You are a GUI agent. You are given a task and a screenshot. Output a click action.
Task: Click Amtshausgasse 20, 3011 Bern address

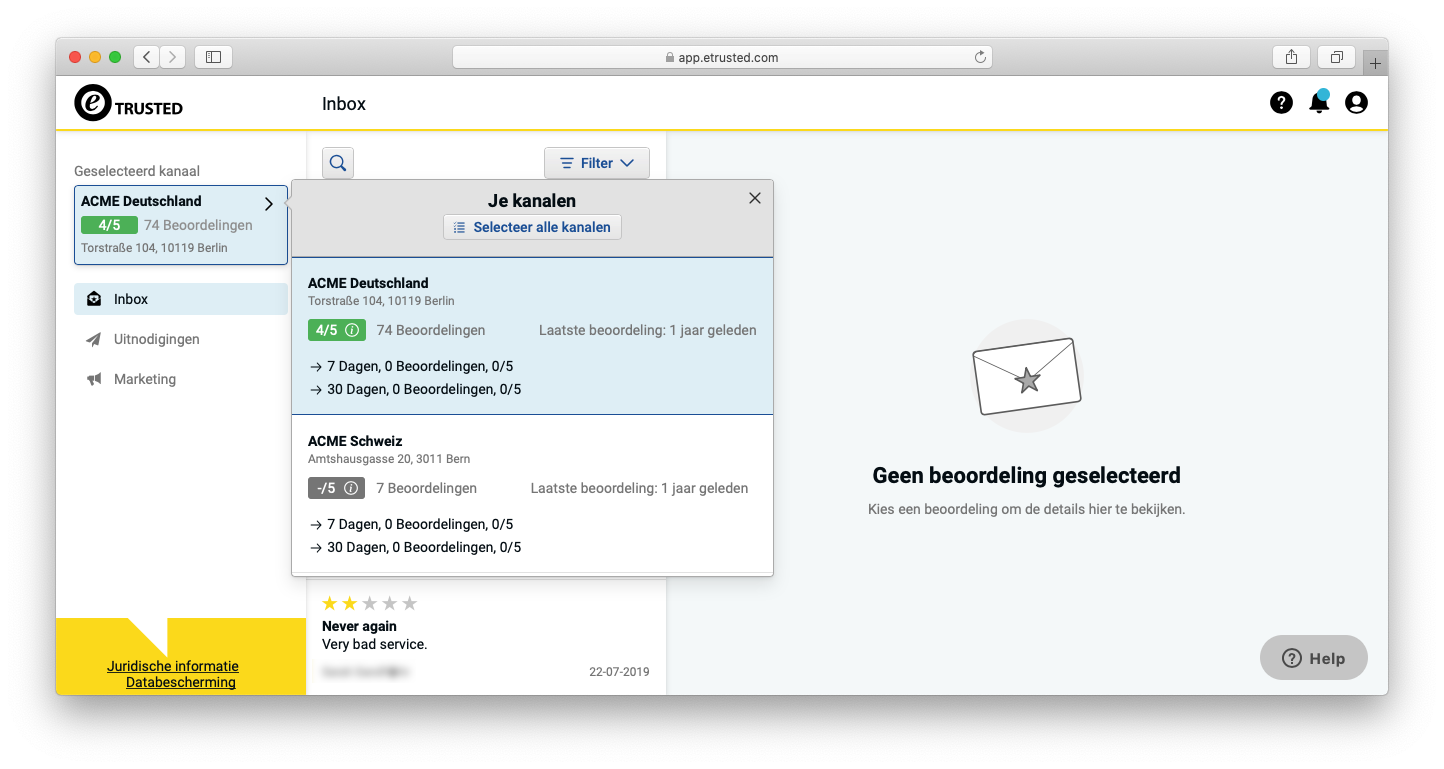389,459
